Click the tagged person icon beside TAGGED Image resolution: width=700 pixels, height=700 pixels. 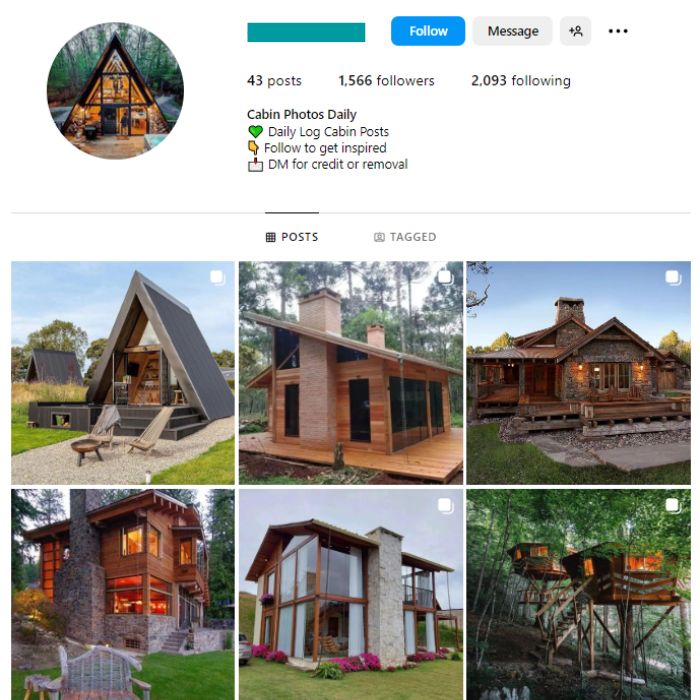[x=379, y=237]
